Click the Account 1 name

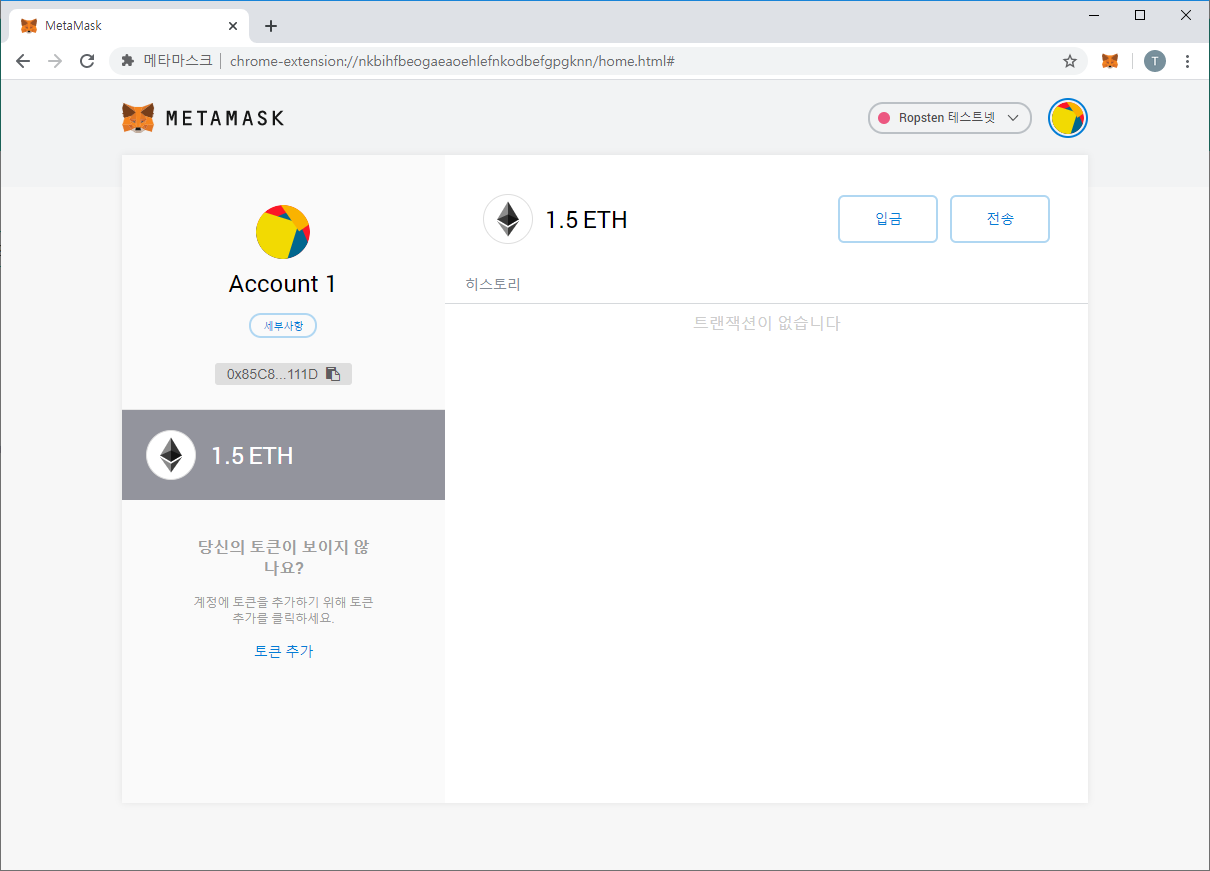point(283,284)
